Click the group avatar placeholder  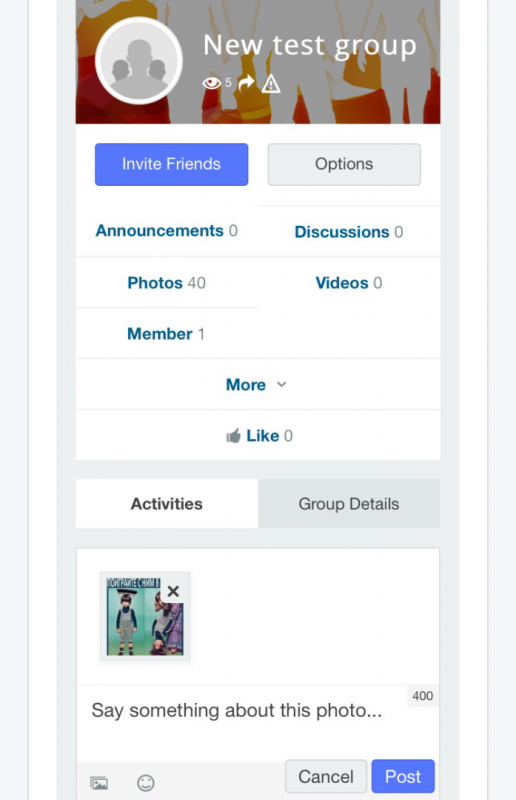(139, 61)
